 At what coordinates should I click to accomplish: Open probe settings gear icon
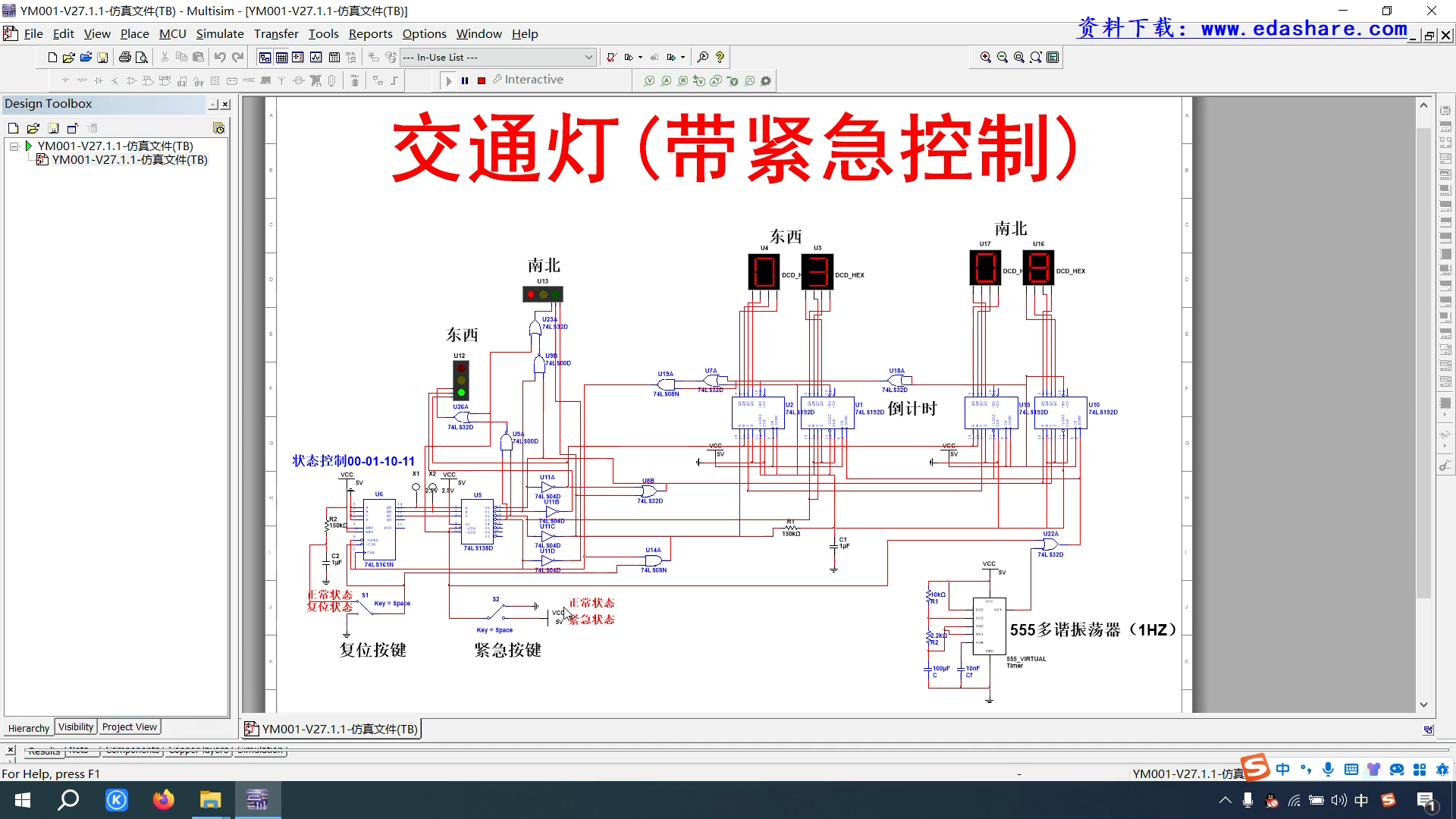pos(766,80)
